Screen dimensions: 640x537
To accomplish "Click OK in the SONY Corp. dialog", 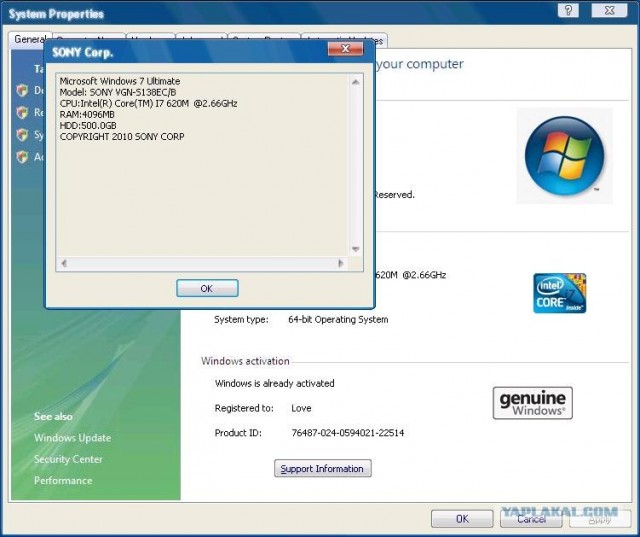I will (207, 288).
